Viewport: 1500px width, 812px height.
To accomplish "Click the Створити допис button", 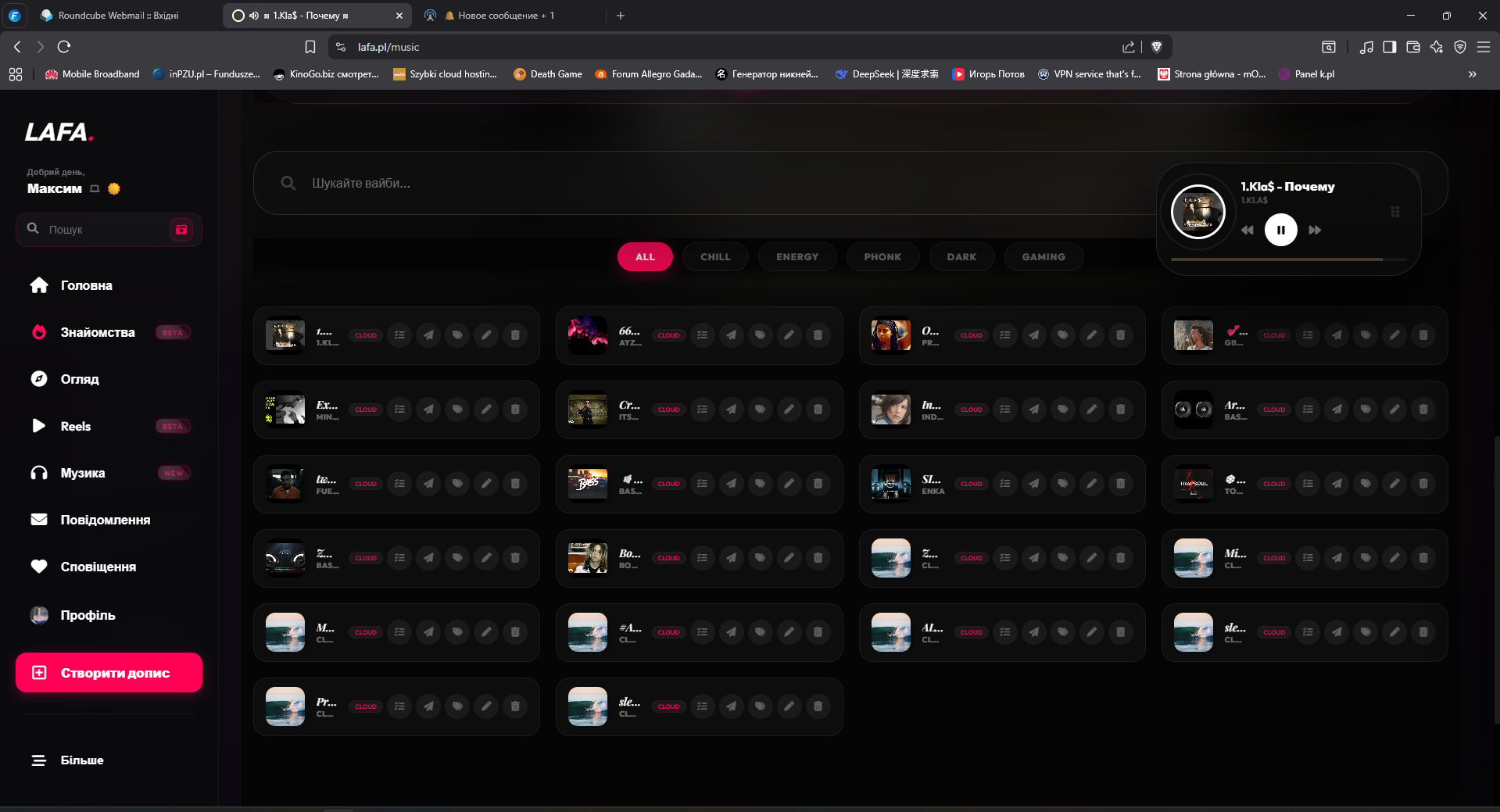I will [109, 673].
